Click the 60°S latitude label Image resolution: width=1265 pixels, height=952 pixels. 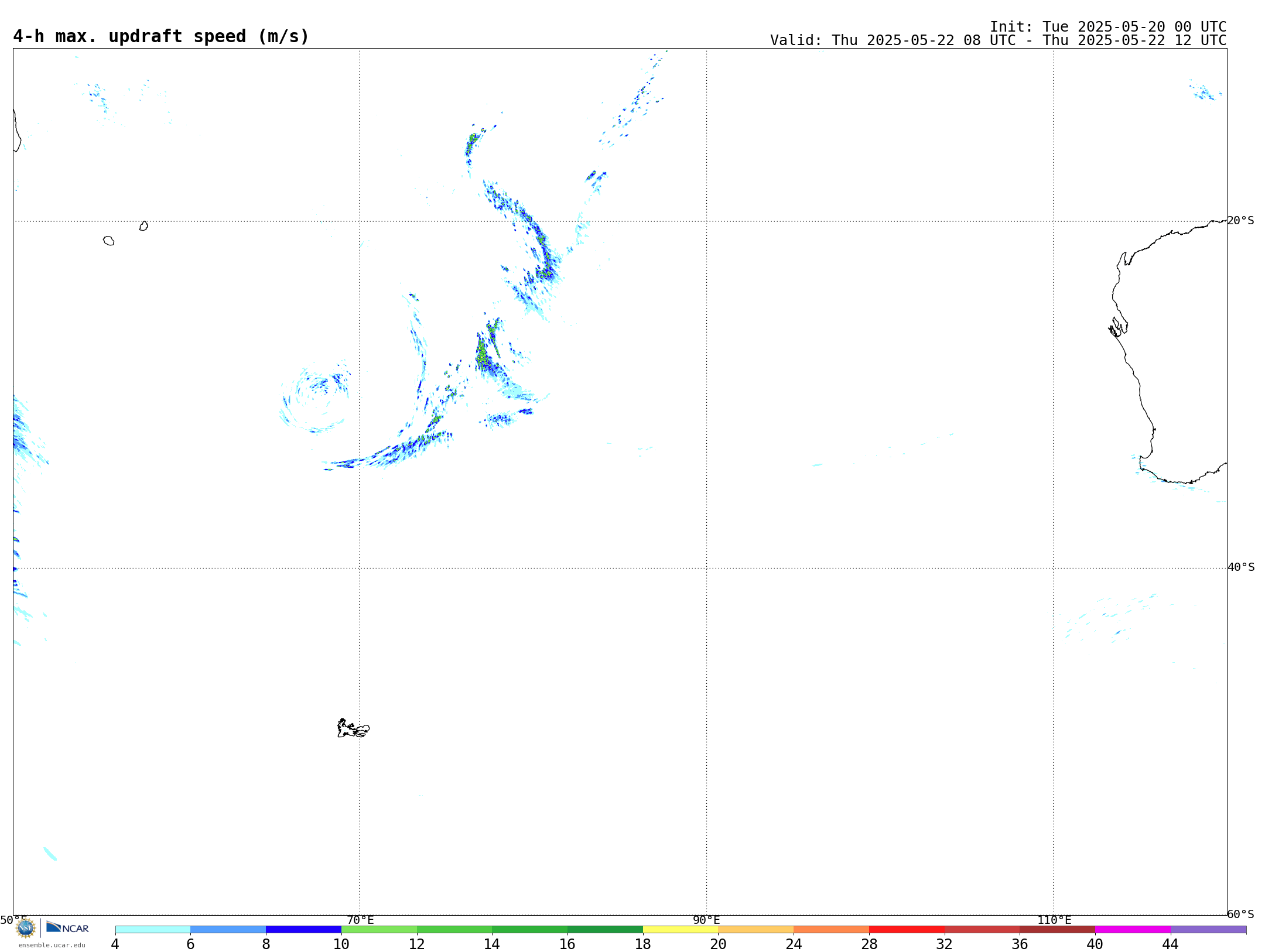pyautogui.click(x=1240, y=914)
